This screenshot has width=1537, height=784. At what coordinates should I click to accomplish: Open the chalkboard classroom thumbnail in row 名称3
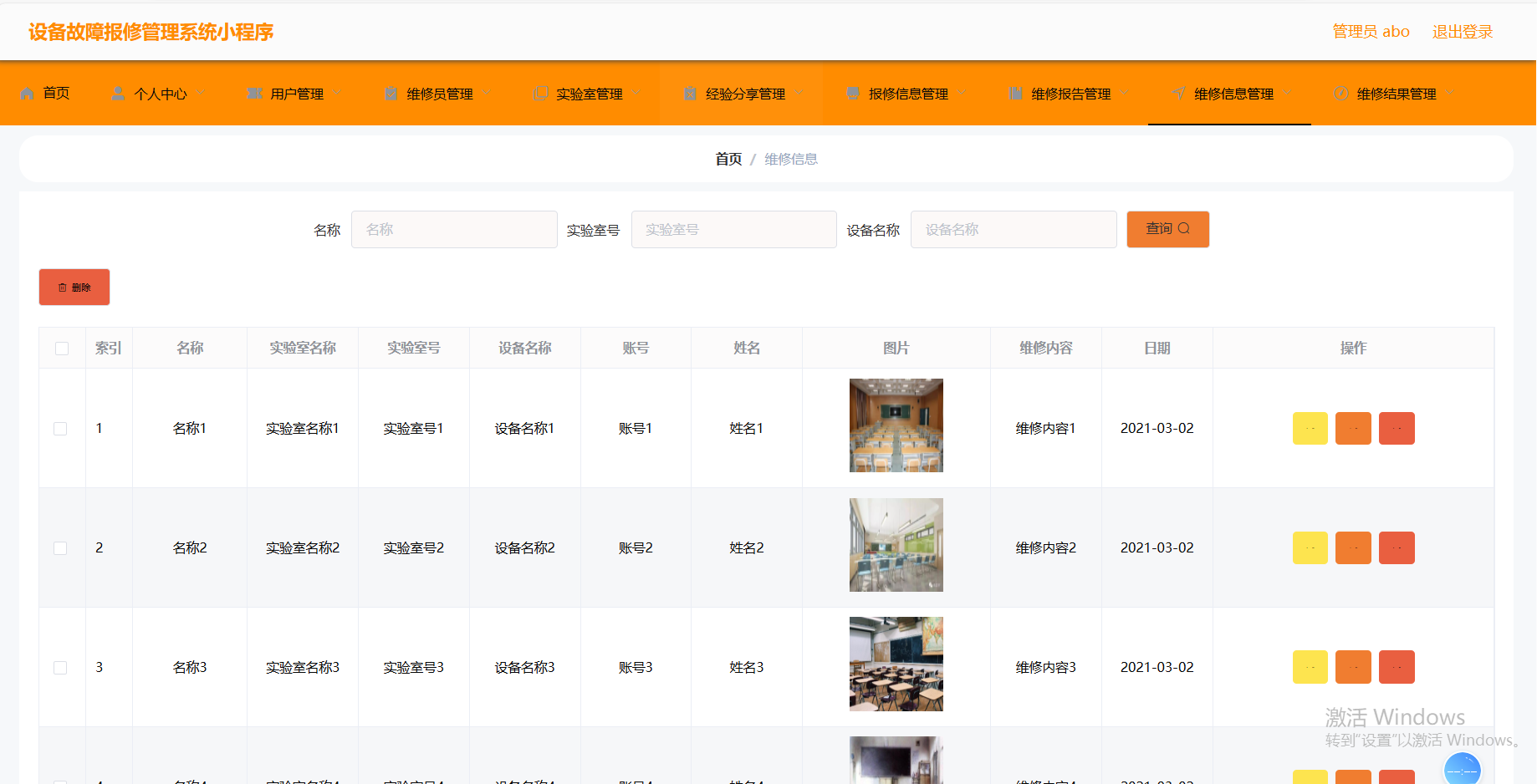click(x=896, y=664)
